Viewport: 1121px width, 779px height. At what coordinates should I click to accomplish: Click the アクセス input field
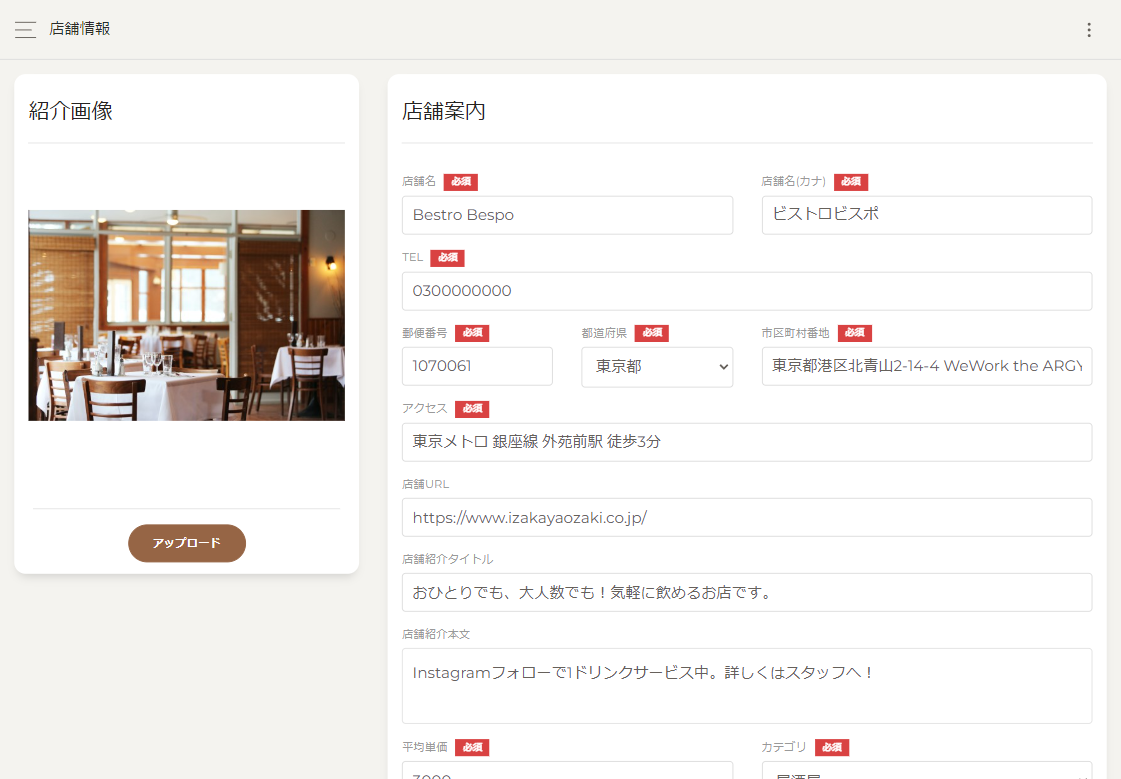click(746, 442)
